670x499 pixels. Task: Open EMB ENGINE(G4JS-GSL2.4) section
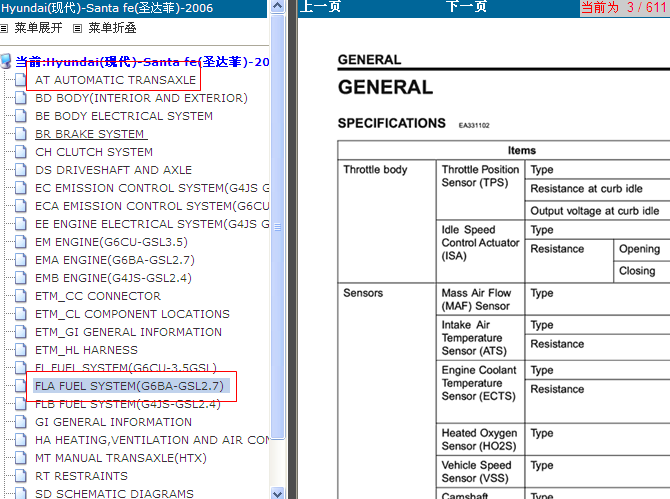click(x=114, y=278)
